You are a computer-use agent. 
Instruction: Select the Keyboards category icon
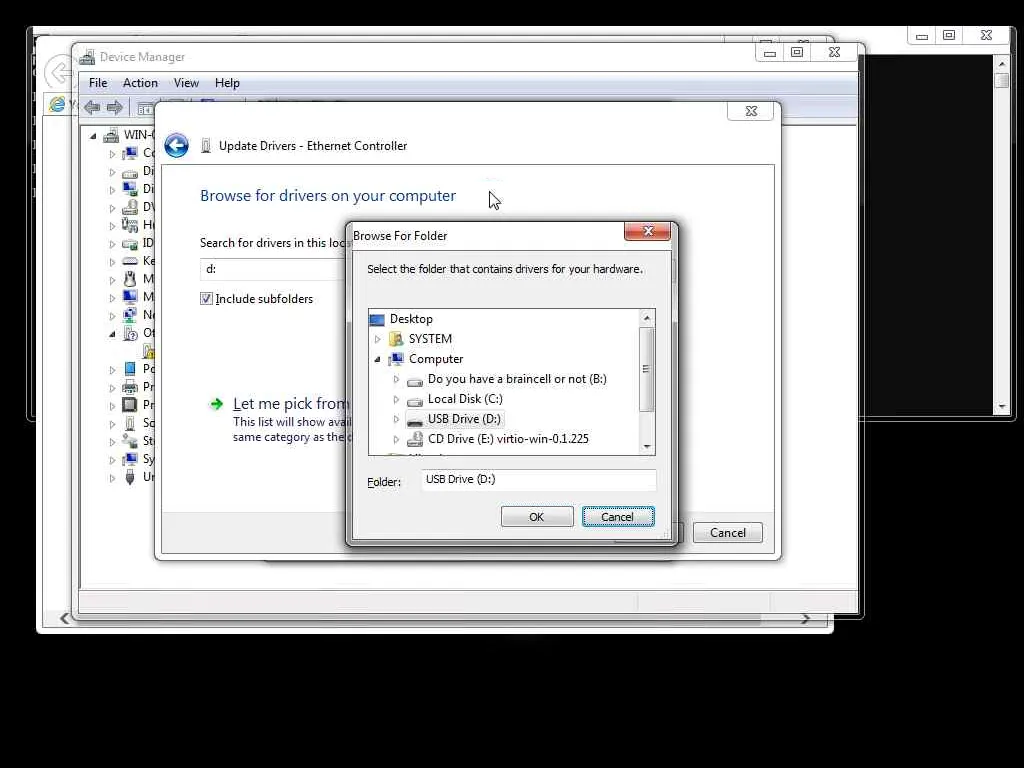(x=130, y=261)
